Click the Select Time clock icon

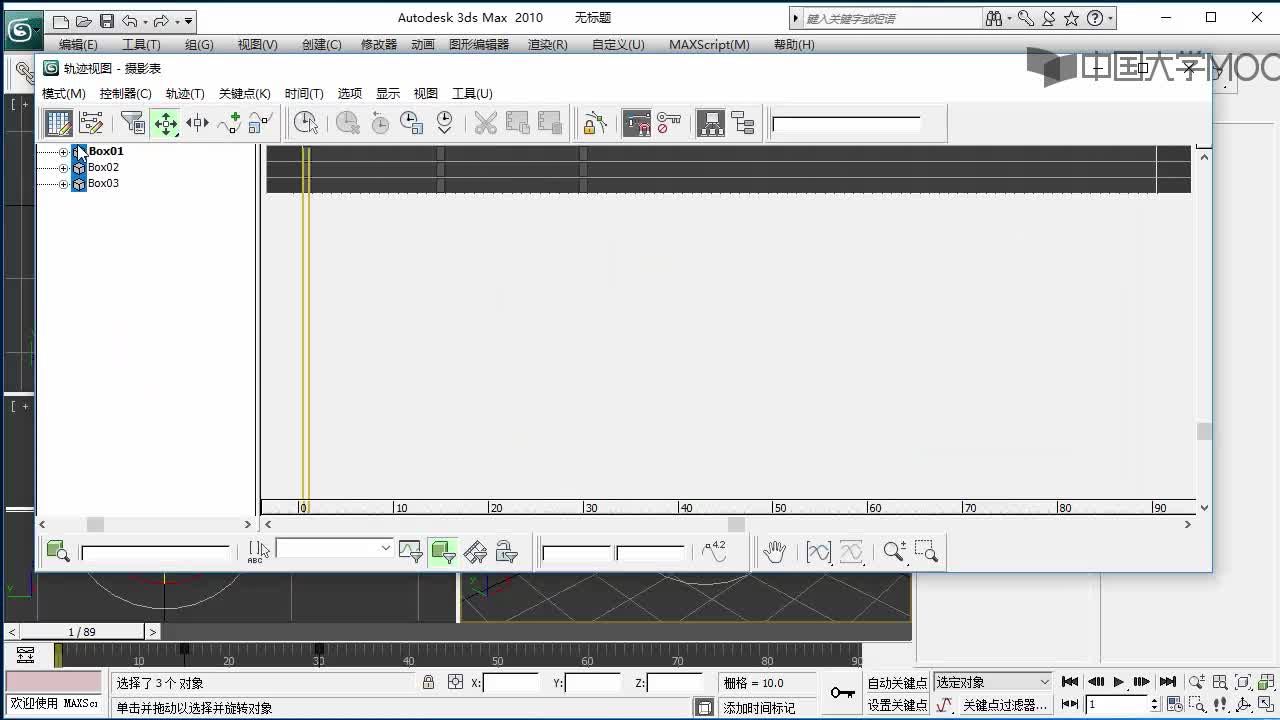click(306, 123)
